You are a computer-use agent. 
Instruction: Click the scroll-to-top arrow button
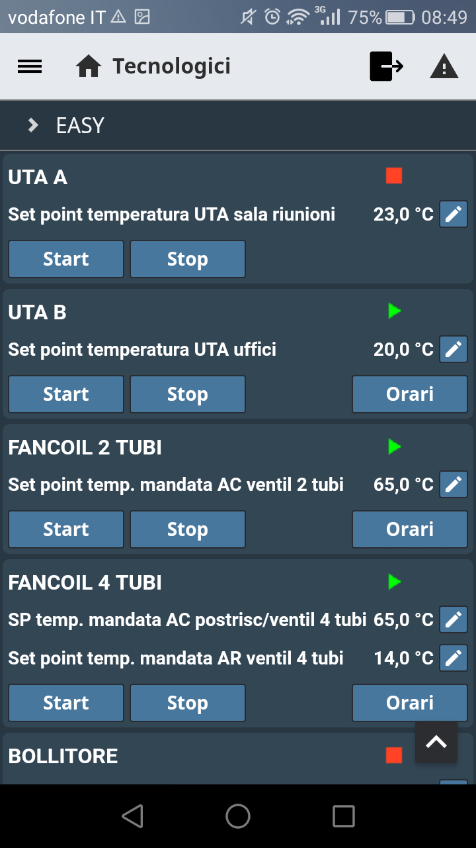(x=436, y=742)
